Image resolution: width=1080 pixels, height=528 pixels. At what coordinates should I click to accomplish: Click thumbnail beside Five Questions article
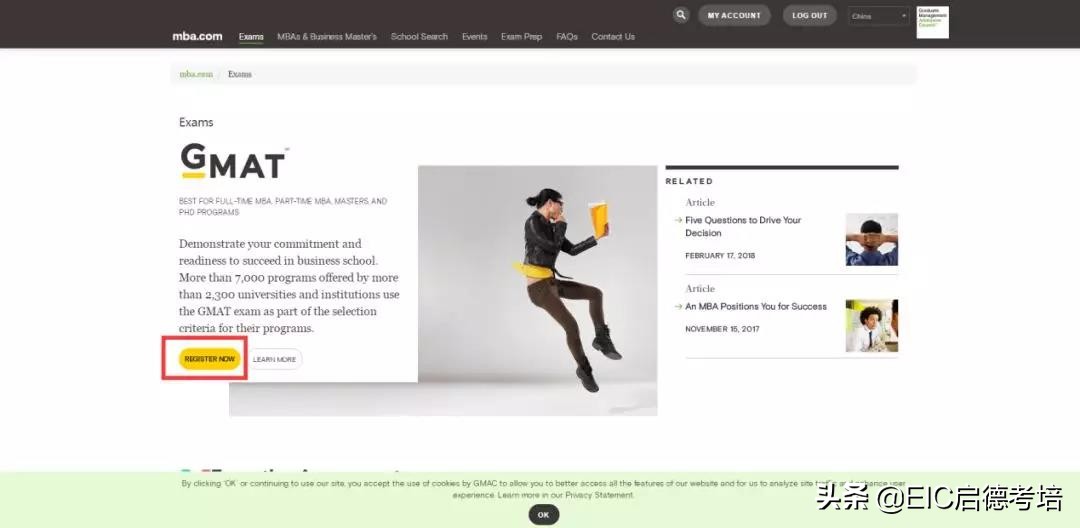(871, 239)
